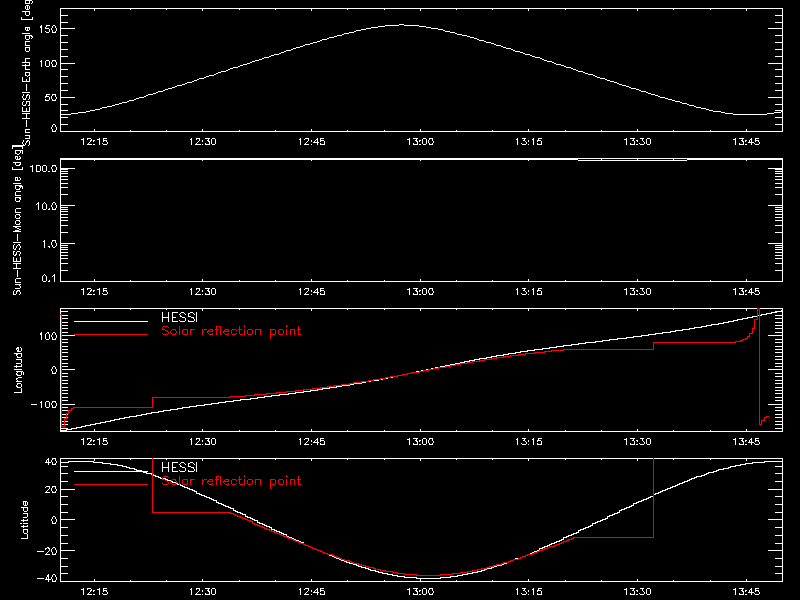Click 13:00 time label under Longitude plot
This screenshot has width=800, height=600.
pyautogui.click(x=420, y=441)
